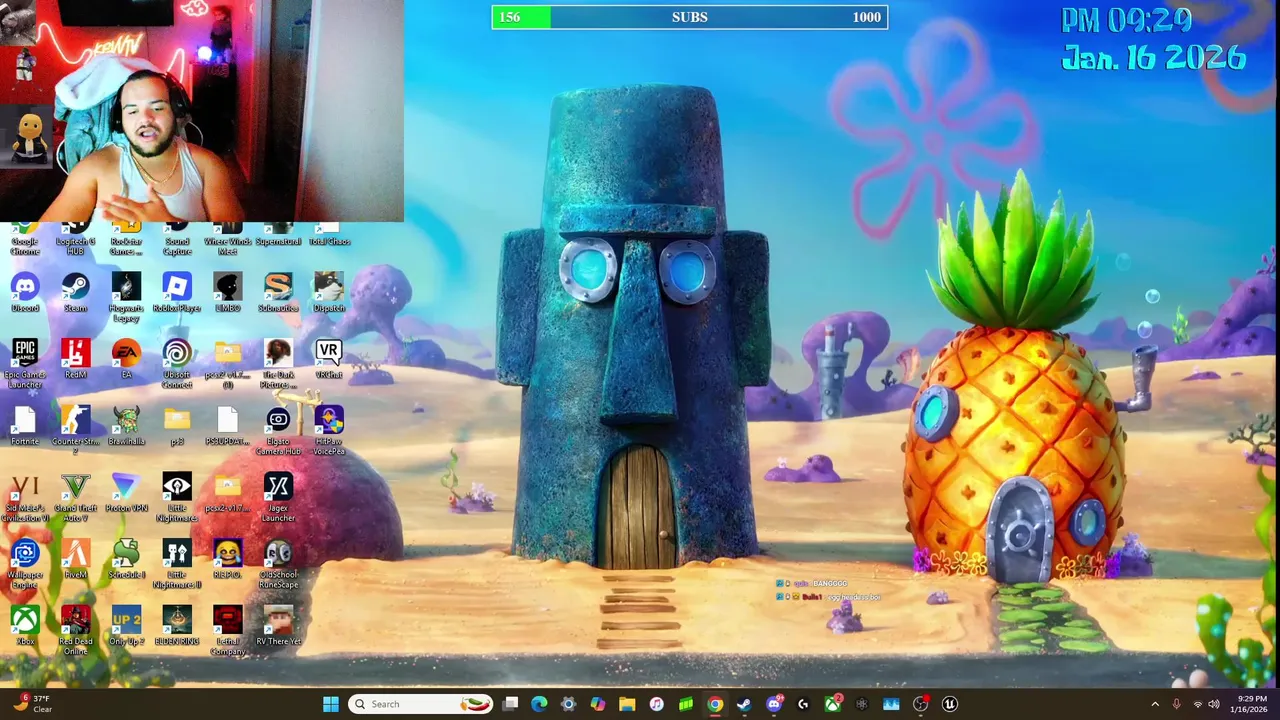Screen dimensions: 1280x720
Task: Click the taskbar Search box
Action: pos(420,704)
